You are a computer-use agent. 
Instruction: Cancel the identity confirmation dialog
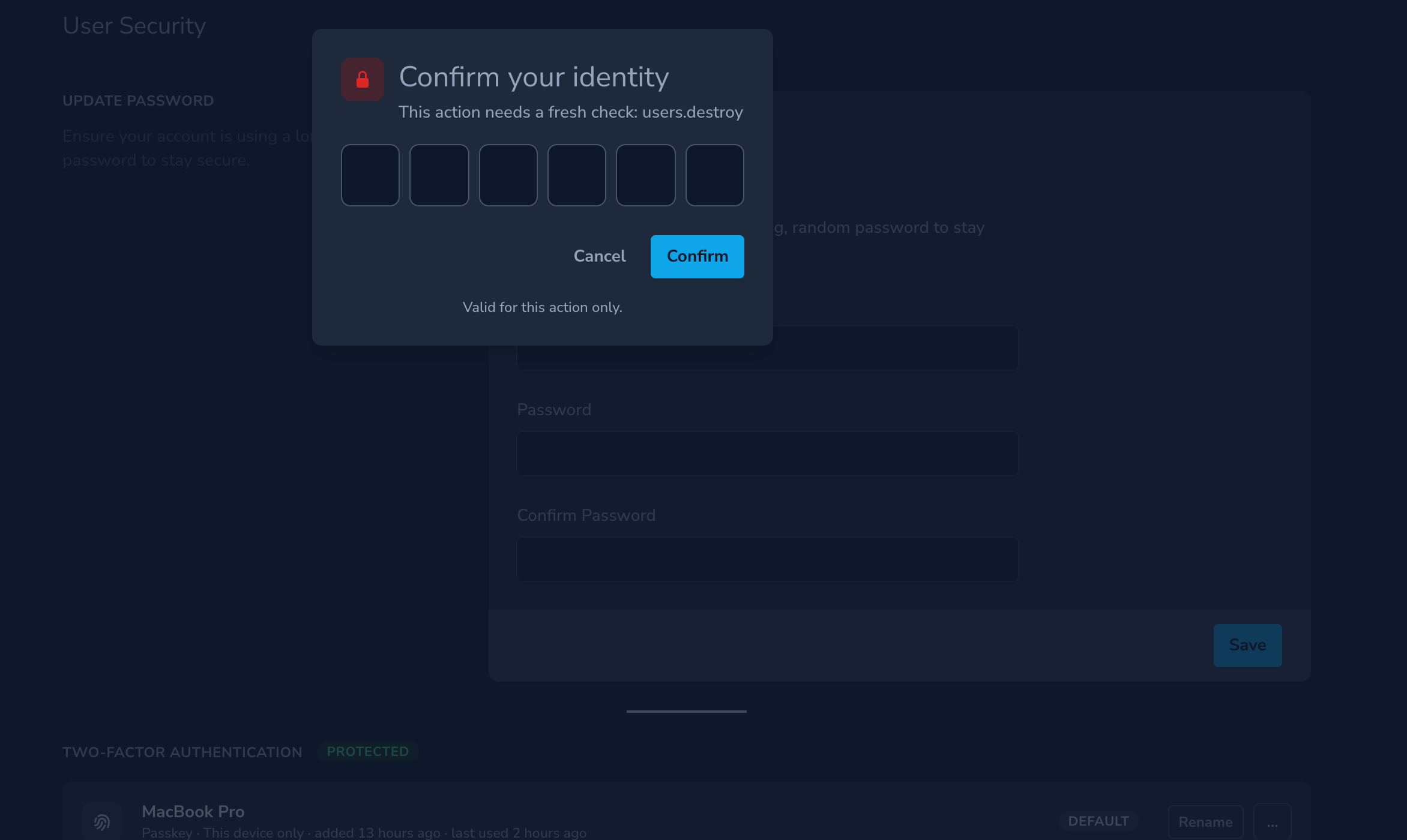(x=600, y=256)
